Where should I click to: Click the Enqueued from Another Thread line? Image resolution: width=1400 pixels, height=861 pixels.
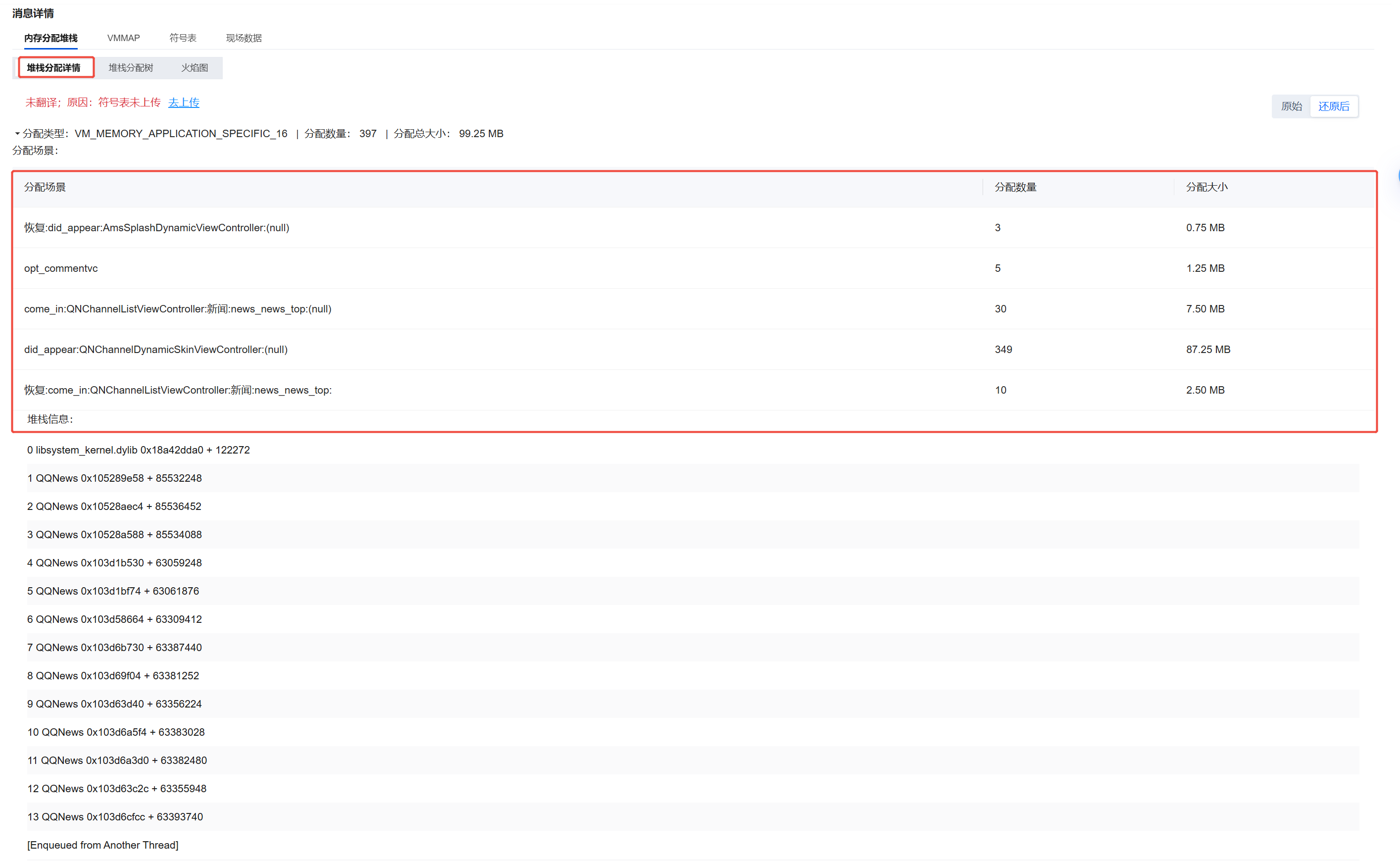[x=102, y=845]
